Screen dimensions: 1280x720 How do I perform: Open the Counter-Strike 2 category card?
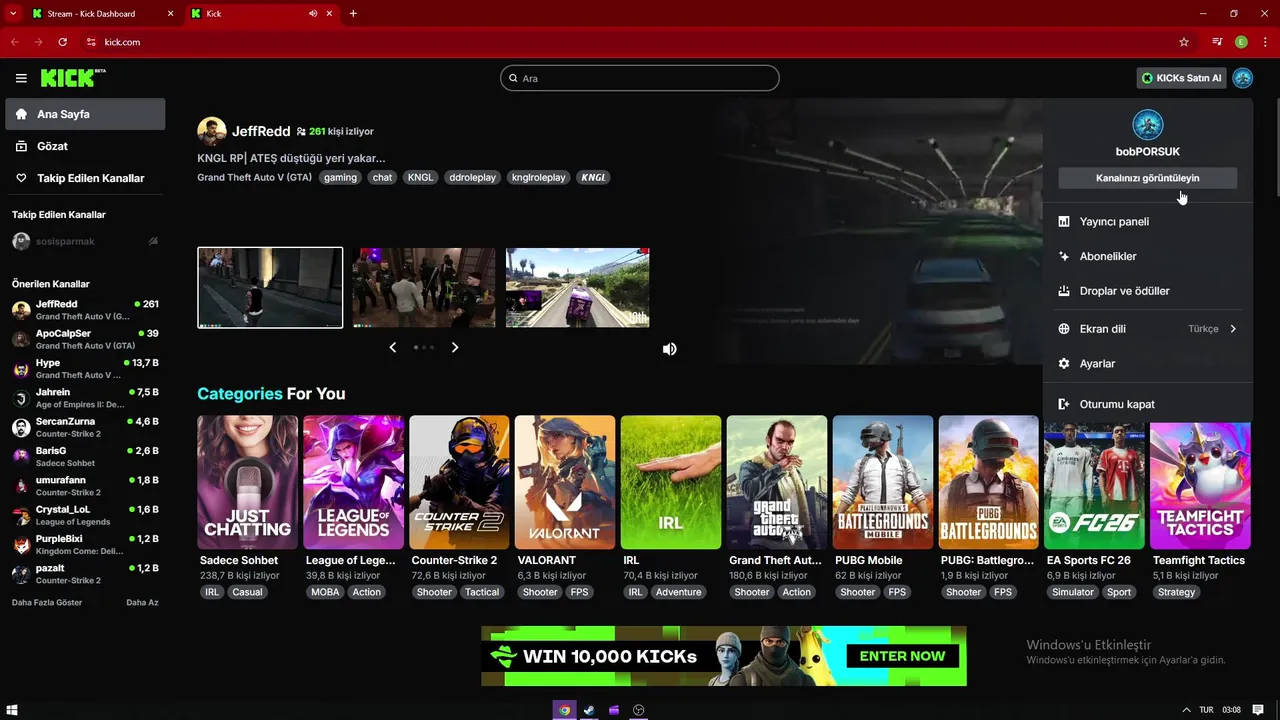click(459, 482)
